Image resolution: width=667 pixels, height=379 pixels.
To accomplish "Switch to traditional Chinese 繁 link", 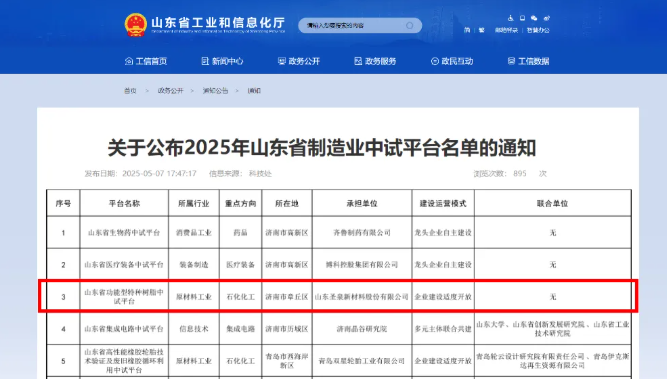I will tap(482, 30).
